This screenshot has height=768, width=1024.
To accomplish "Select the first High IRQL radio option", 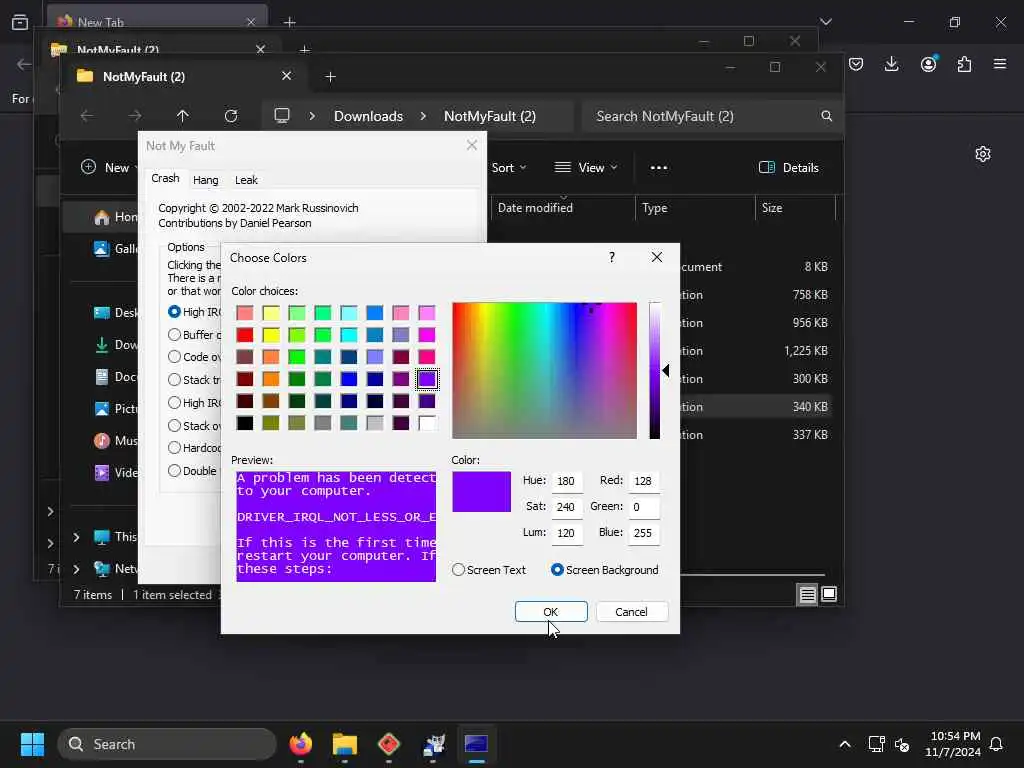I will 174,312.
